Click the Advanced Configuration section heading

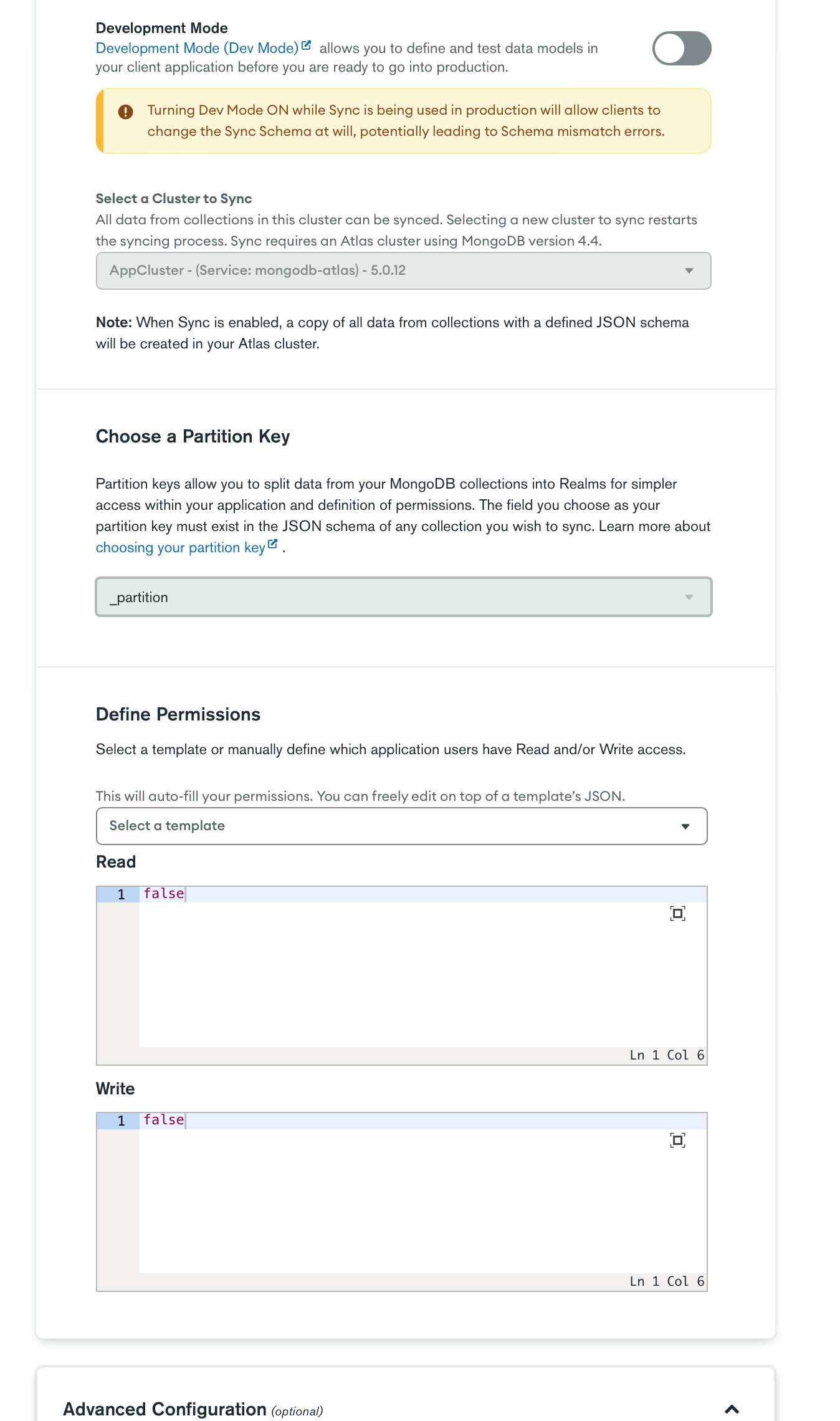coord(165,1409)
